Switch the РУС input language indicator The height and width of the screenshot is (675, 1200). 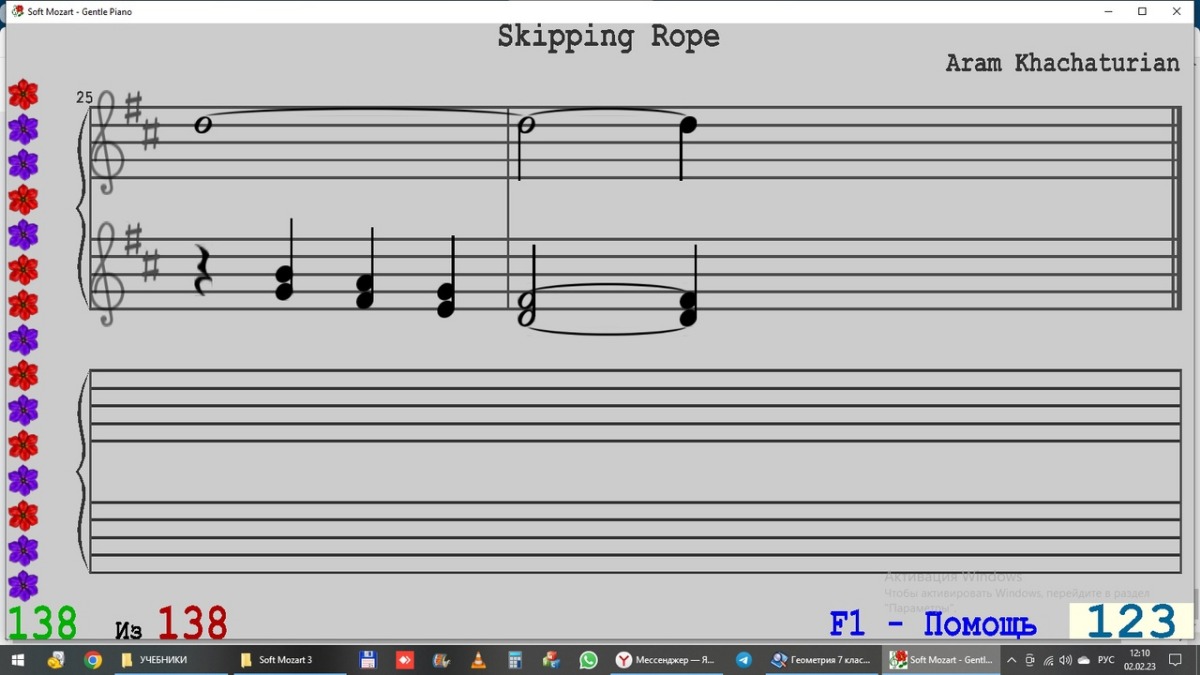tap(1106, 660)
